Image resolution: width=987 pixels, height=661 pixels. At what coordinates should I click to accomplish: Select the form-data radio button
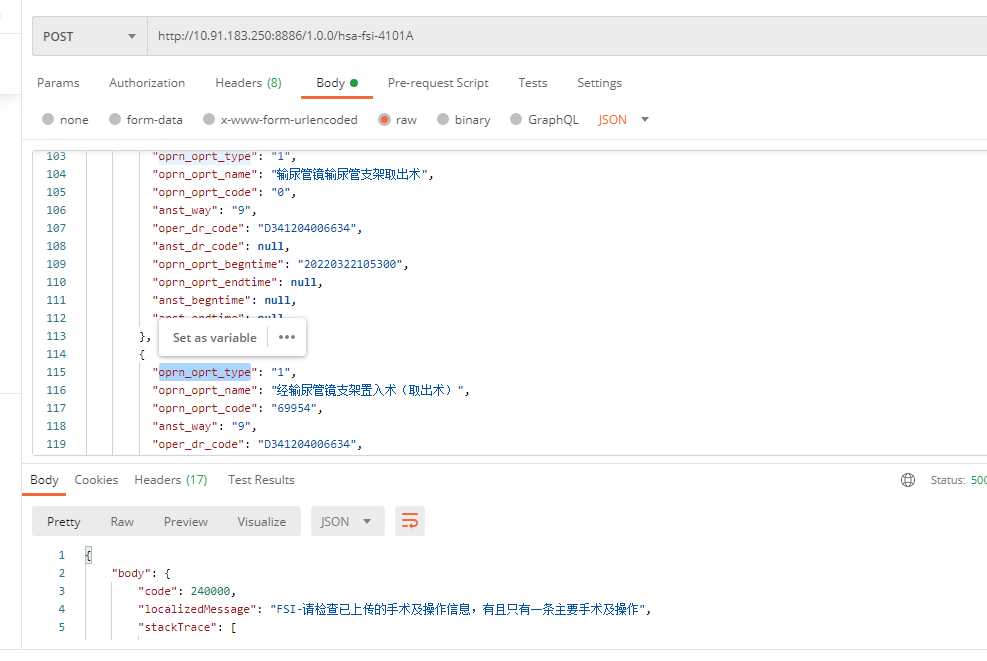click(x=115, y=119)
